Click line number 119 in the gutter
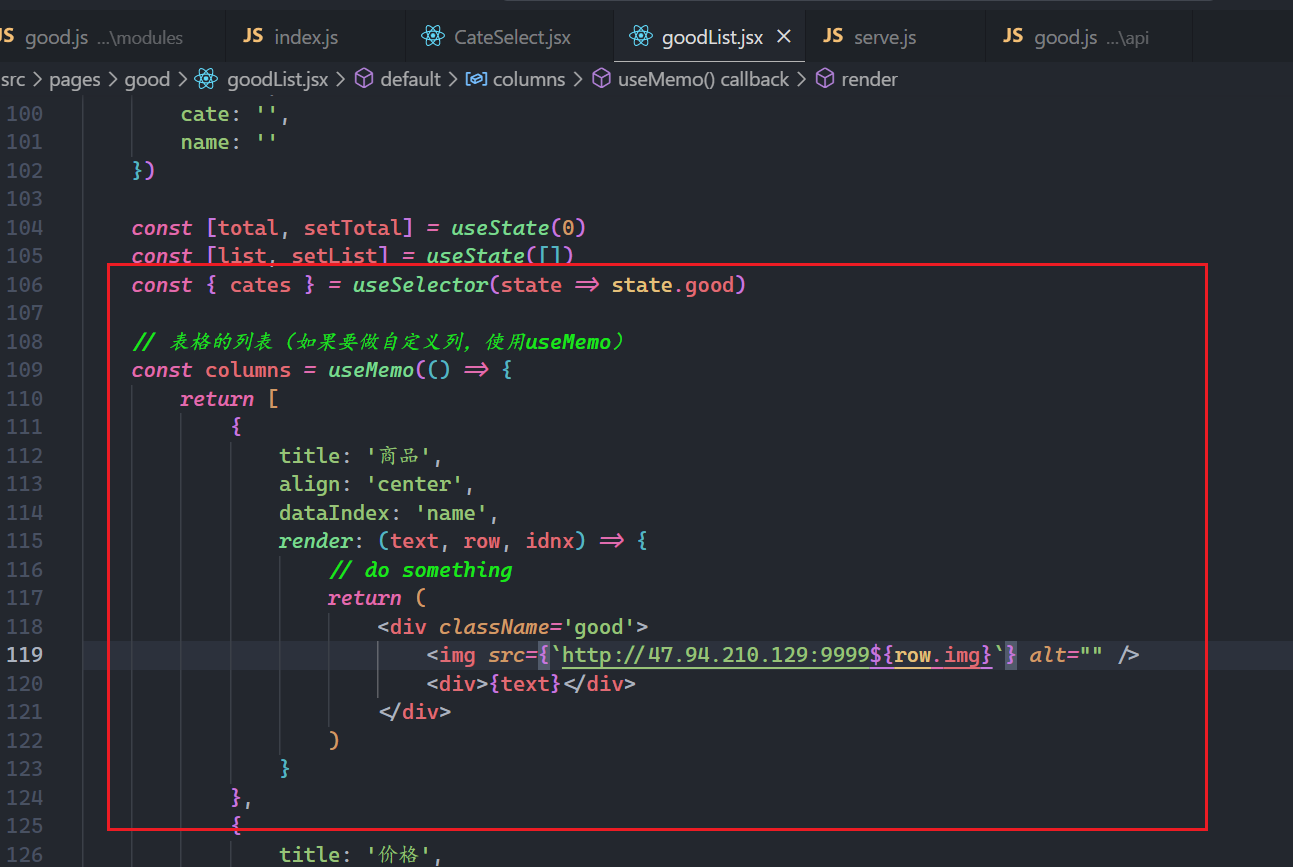This screenshot has width=1293, height=867. click(25, 655)
